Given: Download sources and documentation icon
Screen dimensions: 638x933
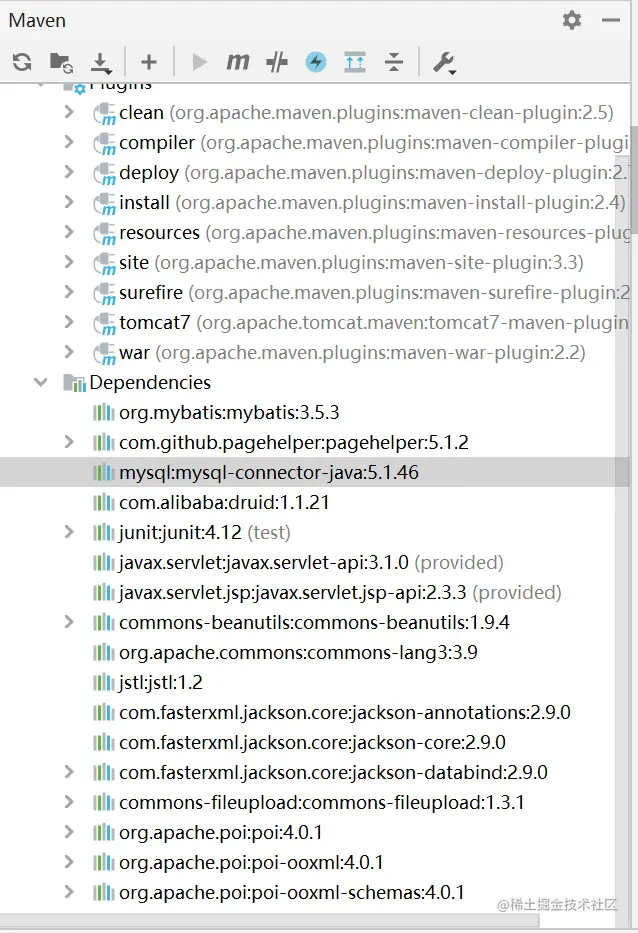Looking at the screenshot, I should (x=101, y=62).
